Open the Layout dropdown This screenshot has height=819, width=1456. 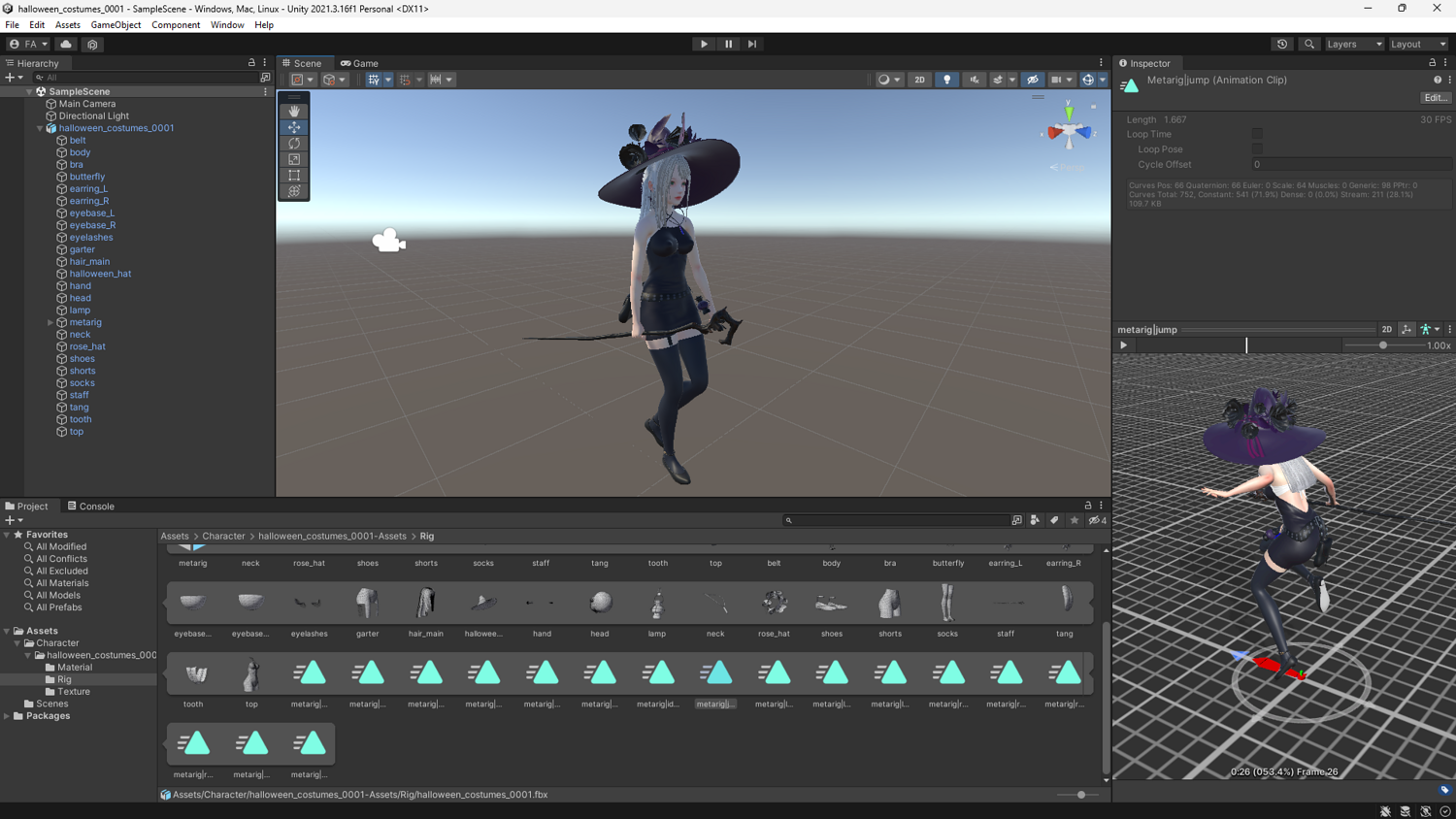coord(1418,44)
